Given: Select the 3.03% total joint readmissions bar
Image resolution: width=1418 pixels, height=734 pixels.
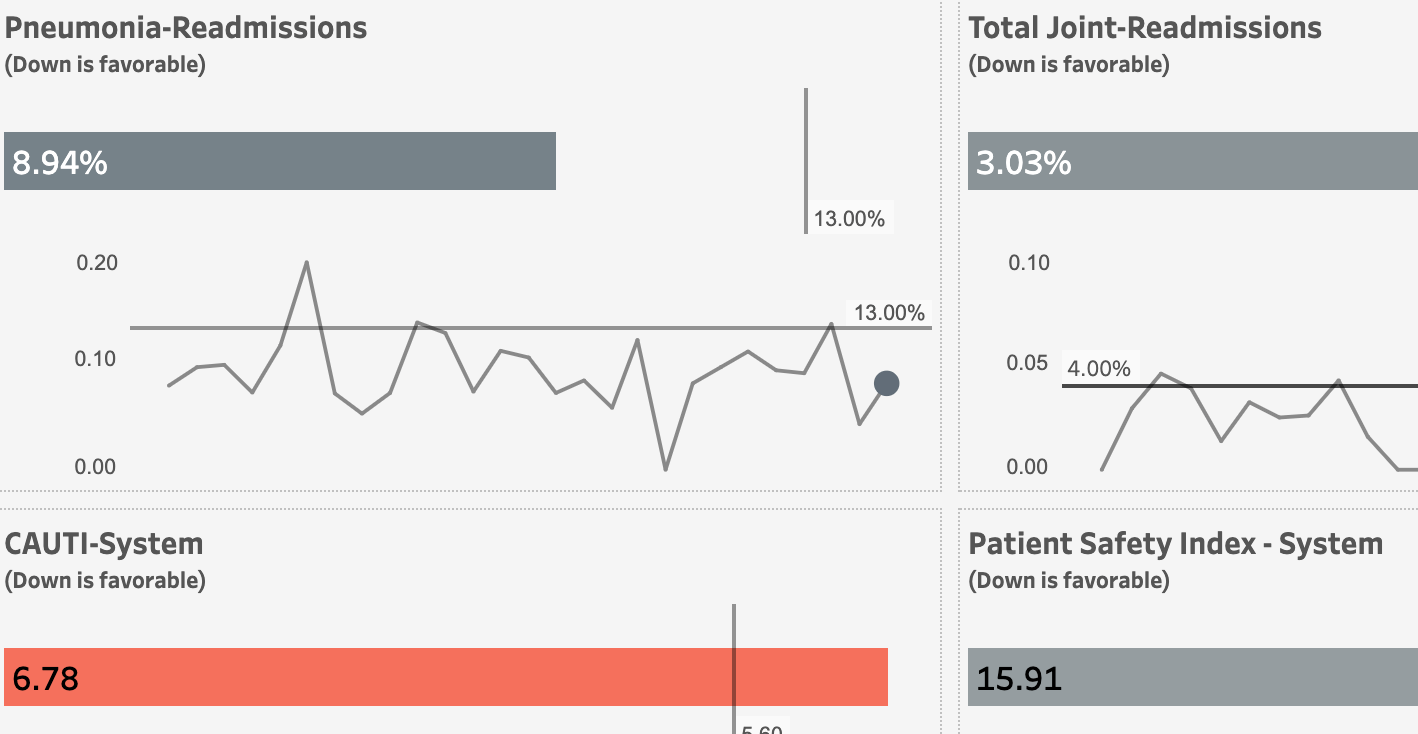Looking at the screenshot, I should point(1192,161).
